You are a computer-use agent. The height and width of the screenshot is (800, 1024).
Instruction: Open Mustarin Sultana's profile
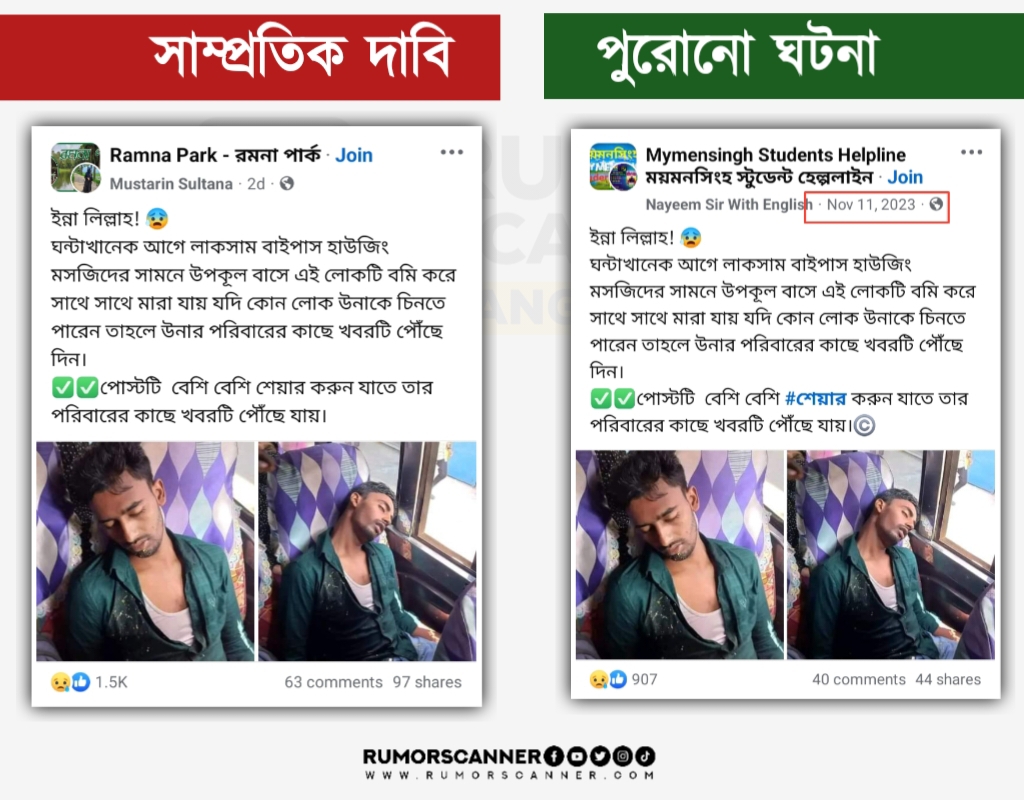pos(171,184)
